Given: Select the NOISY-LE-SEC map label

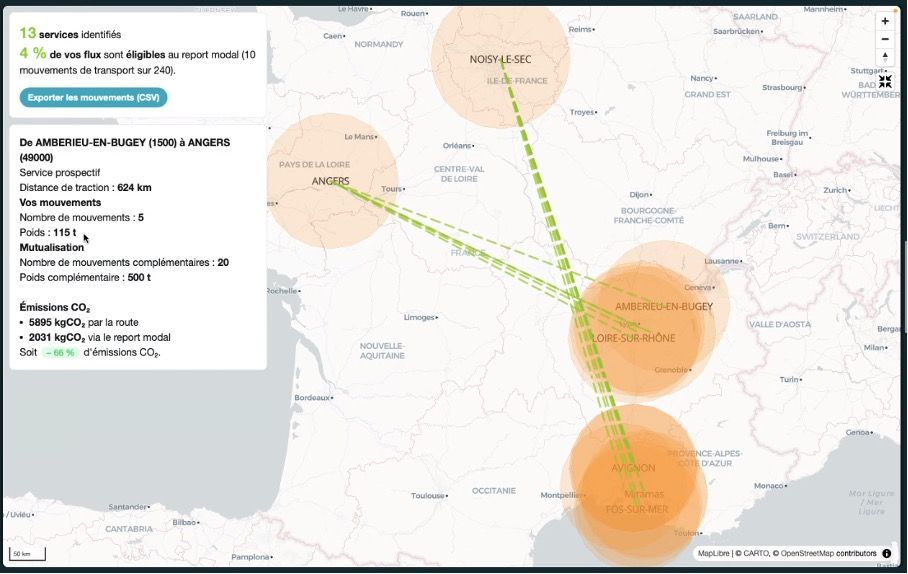Looking at the screenshot, I should 500,59.
